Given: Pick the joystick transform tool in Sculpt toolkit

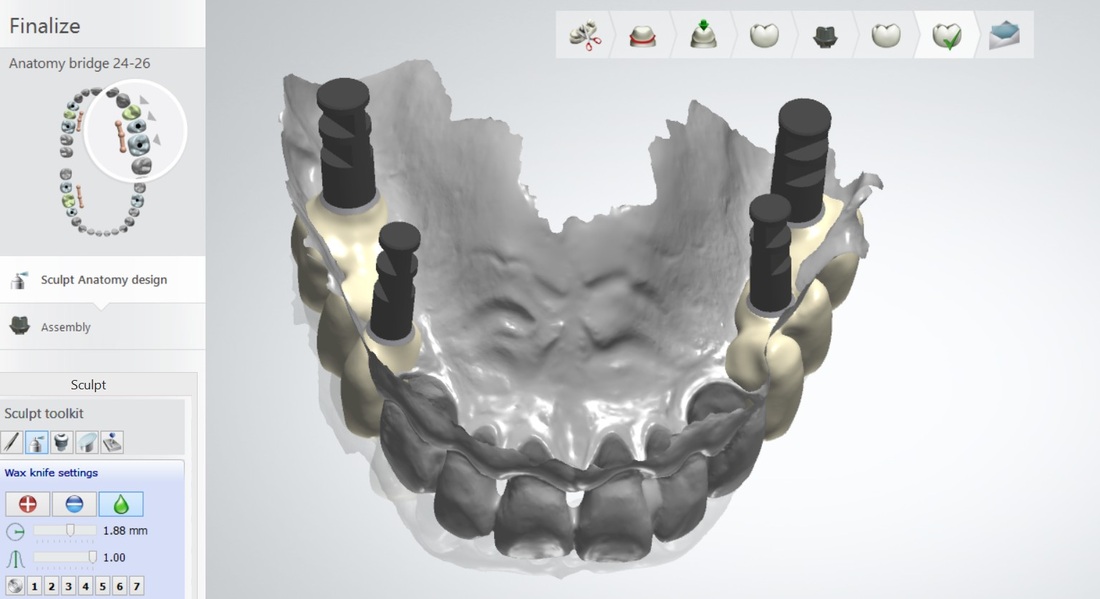Looking at the screenshot, I should [112, 441].
